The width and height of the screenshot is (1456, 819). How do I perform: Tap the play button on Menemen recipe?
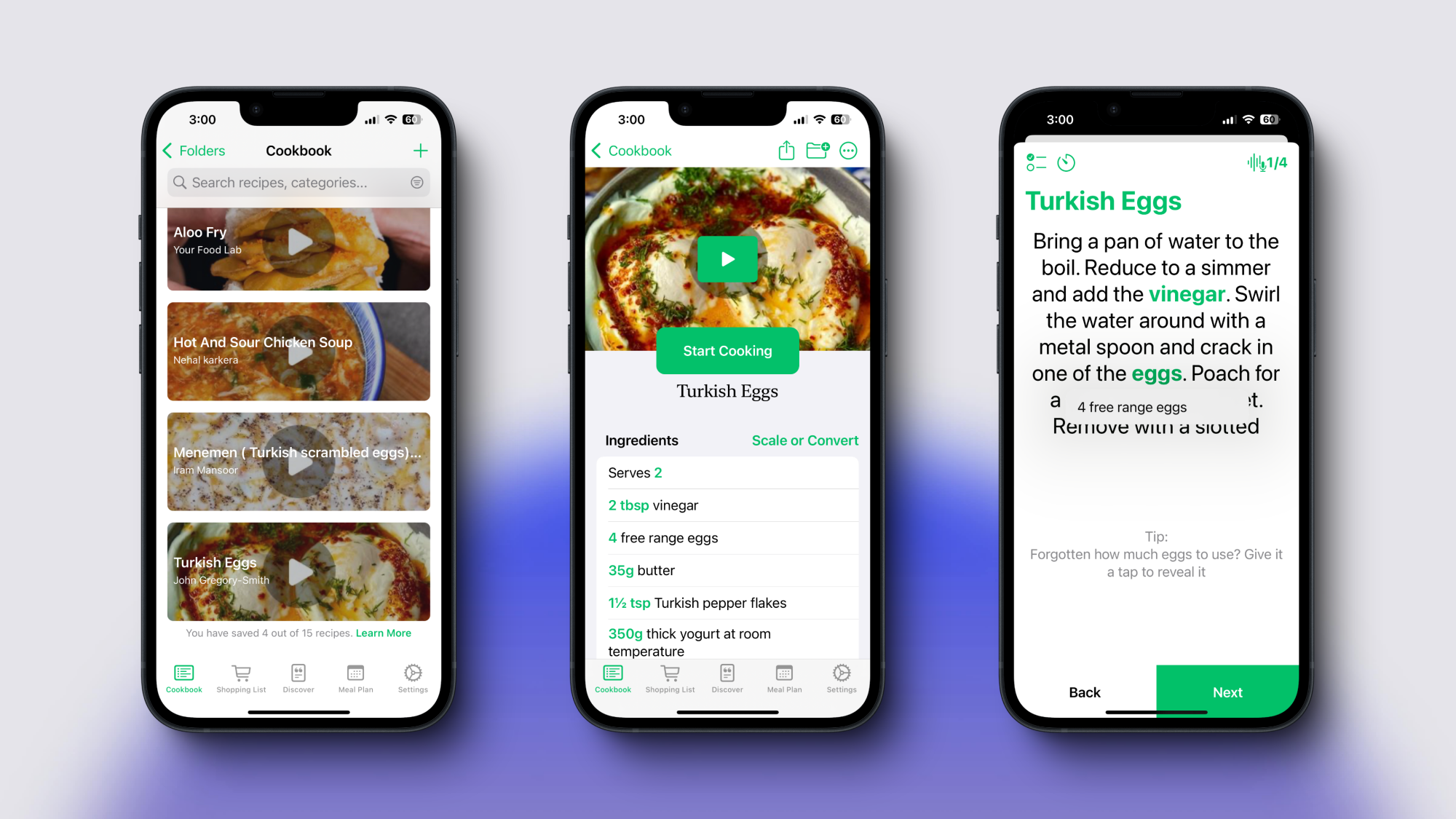[x=298, y=461]
